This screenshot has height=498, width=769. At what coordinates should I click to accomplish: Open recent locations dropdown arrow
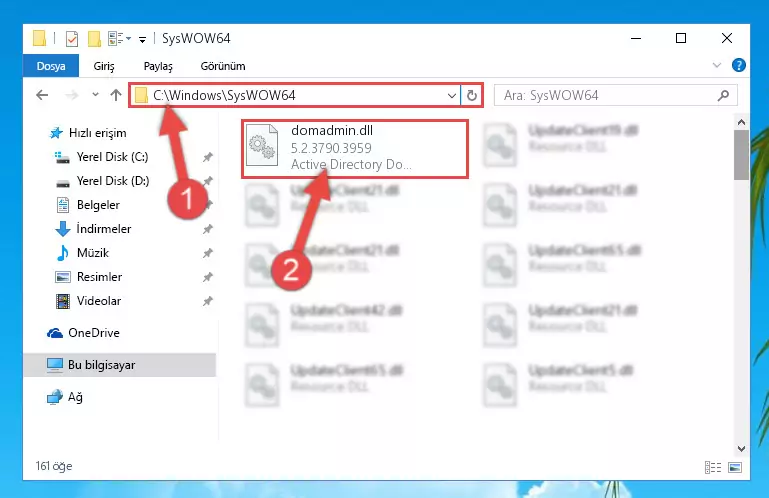(x=95, y=94)
